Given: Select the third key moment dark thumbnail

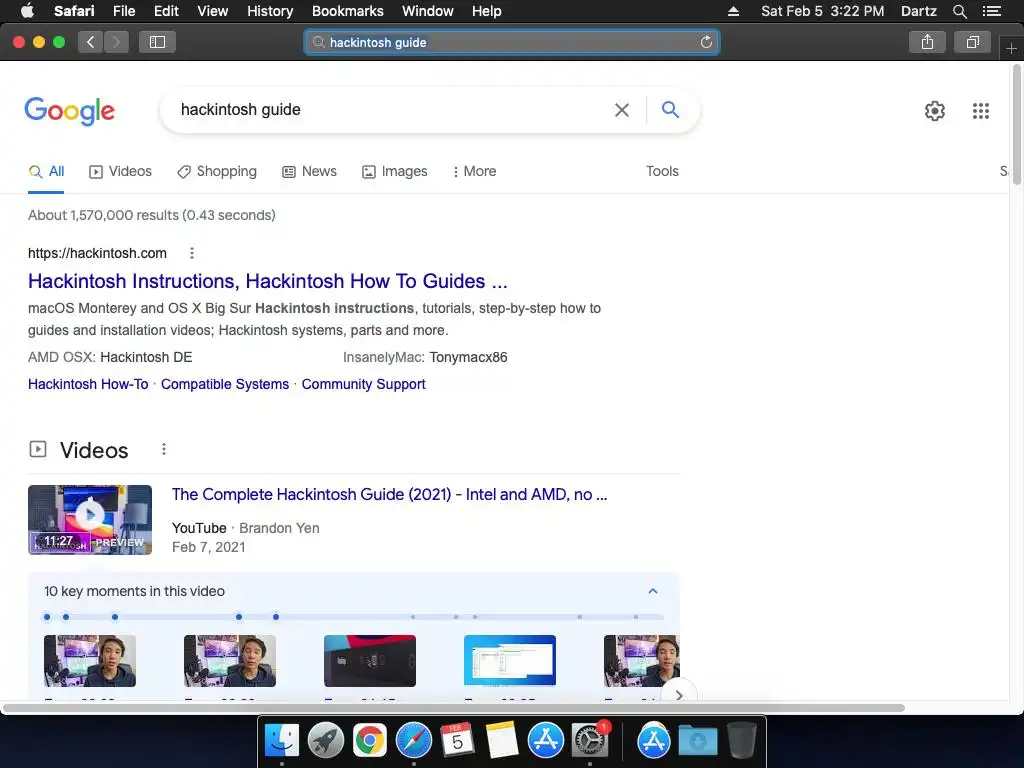Looking at the screenshot, I should click(370, 661).
